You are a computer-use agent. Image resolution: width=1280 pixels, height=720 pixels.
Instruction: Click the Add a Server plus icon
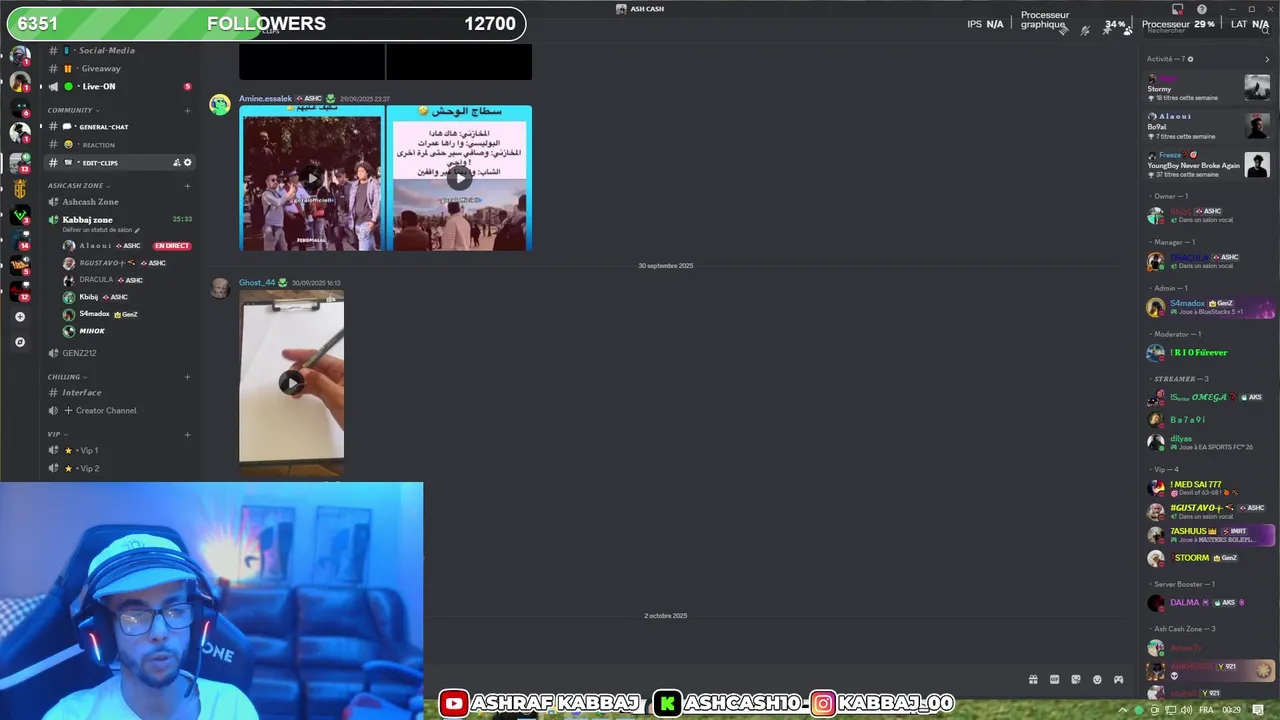pyautogui.click(x=19, y=317)
